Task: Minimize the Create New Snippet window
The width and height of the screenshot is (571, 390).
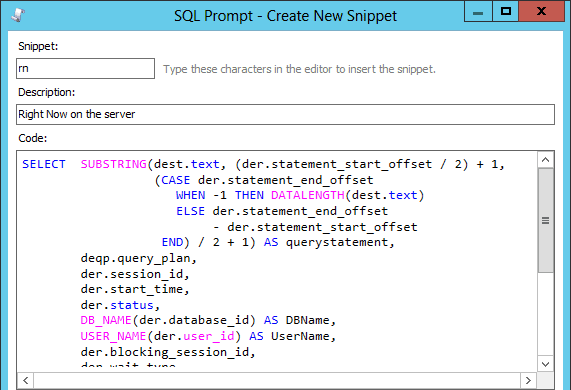Action: [x=478, y=12]
